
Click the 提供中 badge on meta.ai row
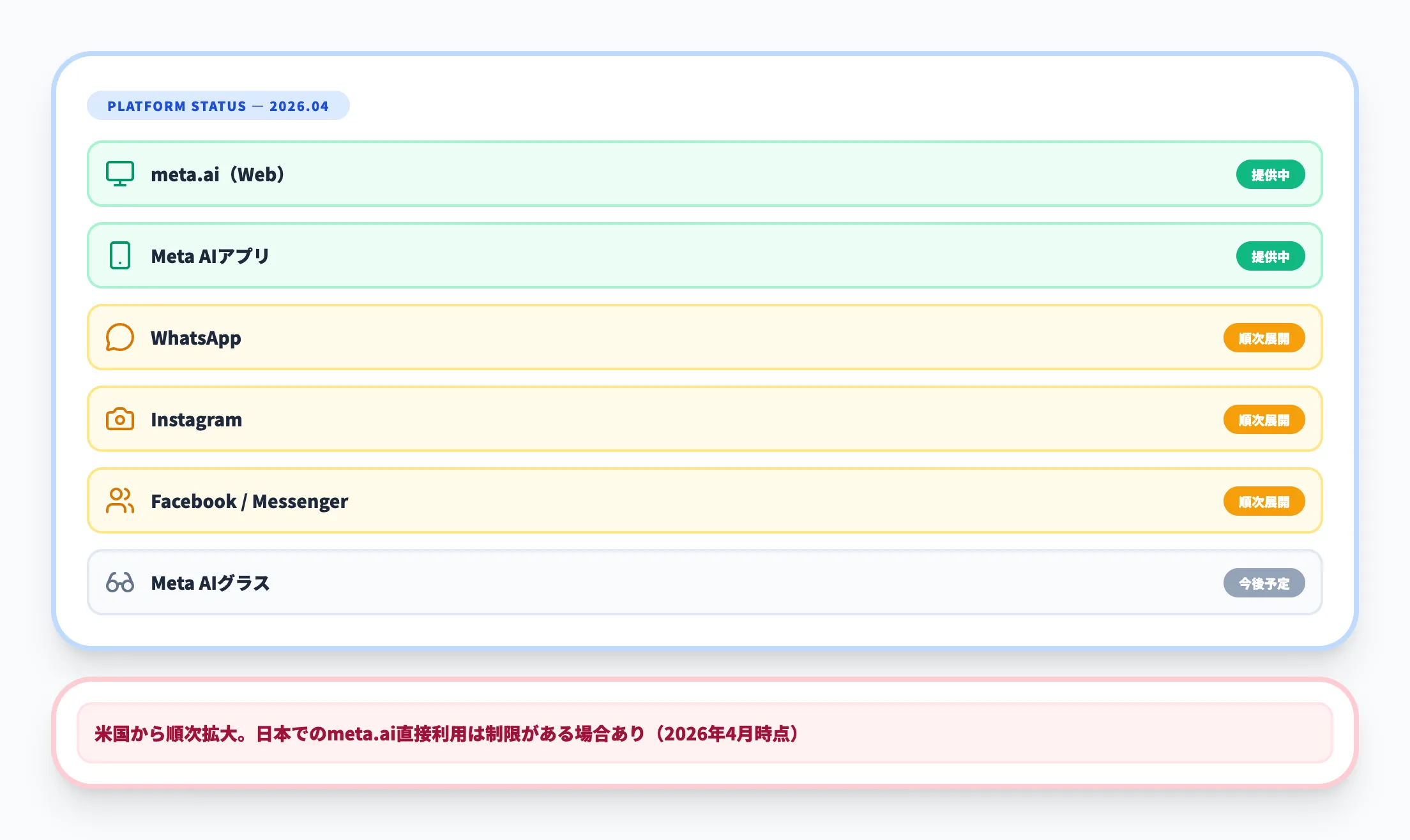tap(1270, 174)
